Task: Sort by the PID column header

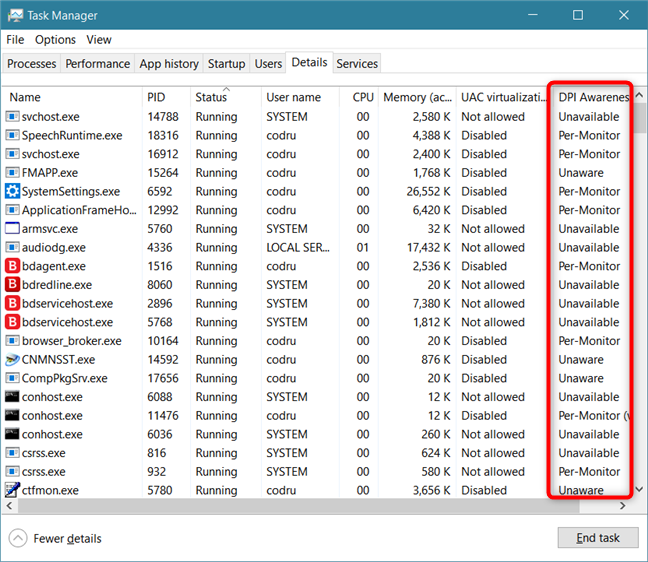Action: (x=166, y=97)
